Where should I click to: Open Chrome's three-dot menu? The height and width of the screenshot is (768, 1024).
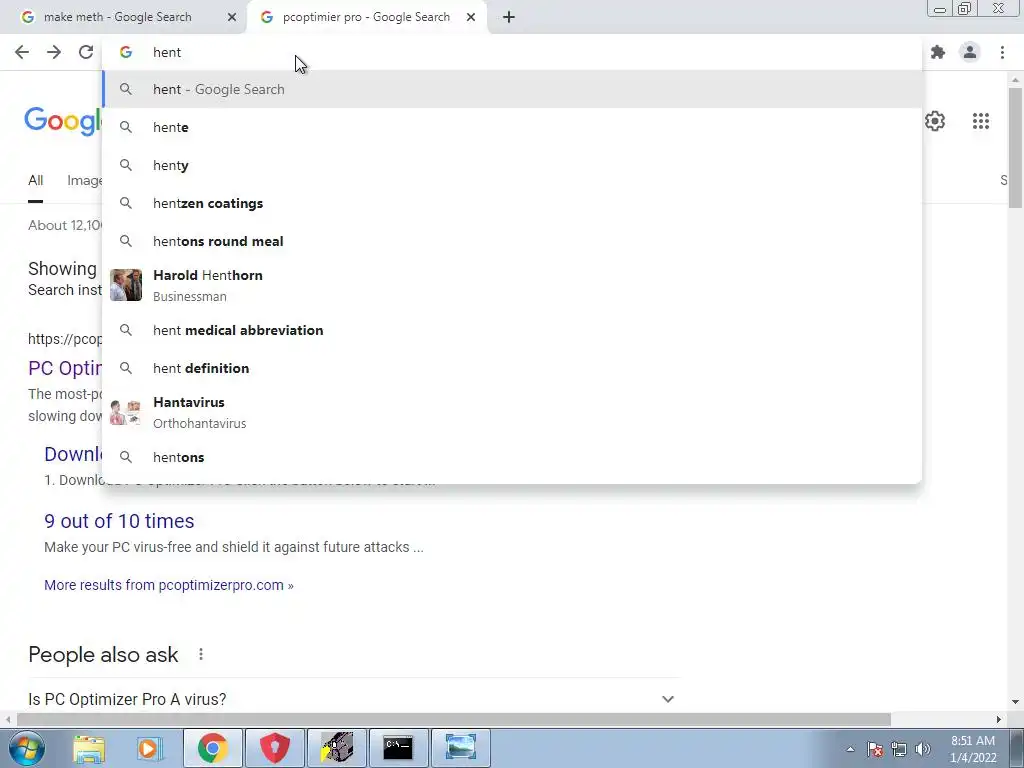pyautogui.click(x=1002, y=52)
